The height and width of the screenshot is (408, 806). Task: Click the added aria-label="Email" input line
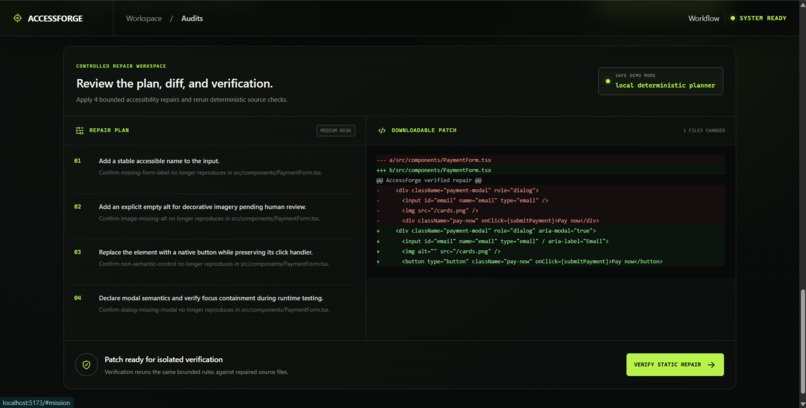tap(551, 241)
